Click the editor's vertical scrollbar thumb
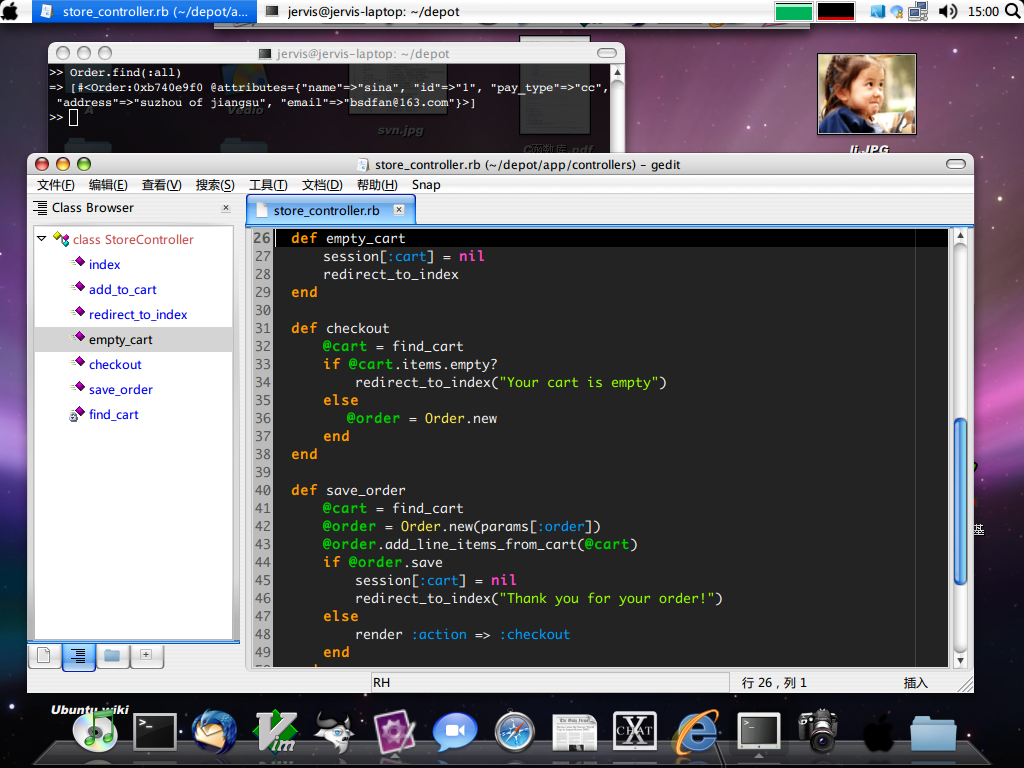Image resolution: width=1024 pixels, height=768 pixels. point(960,502)
